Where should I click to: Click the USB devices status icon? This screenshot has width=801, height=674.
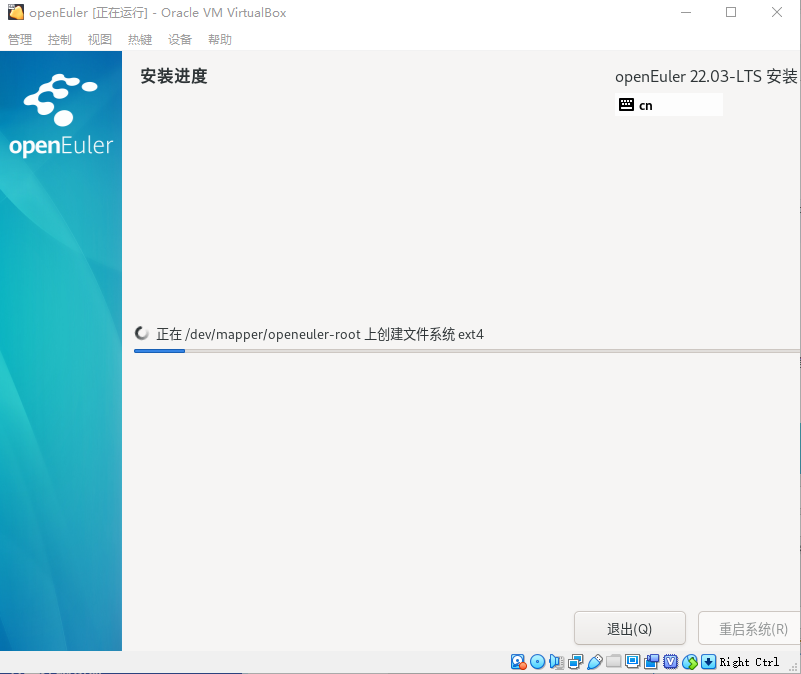pos(595,661)
